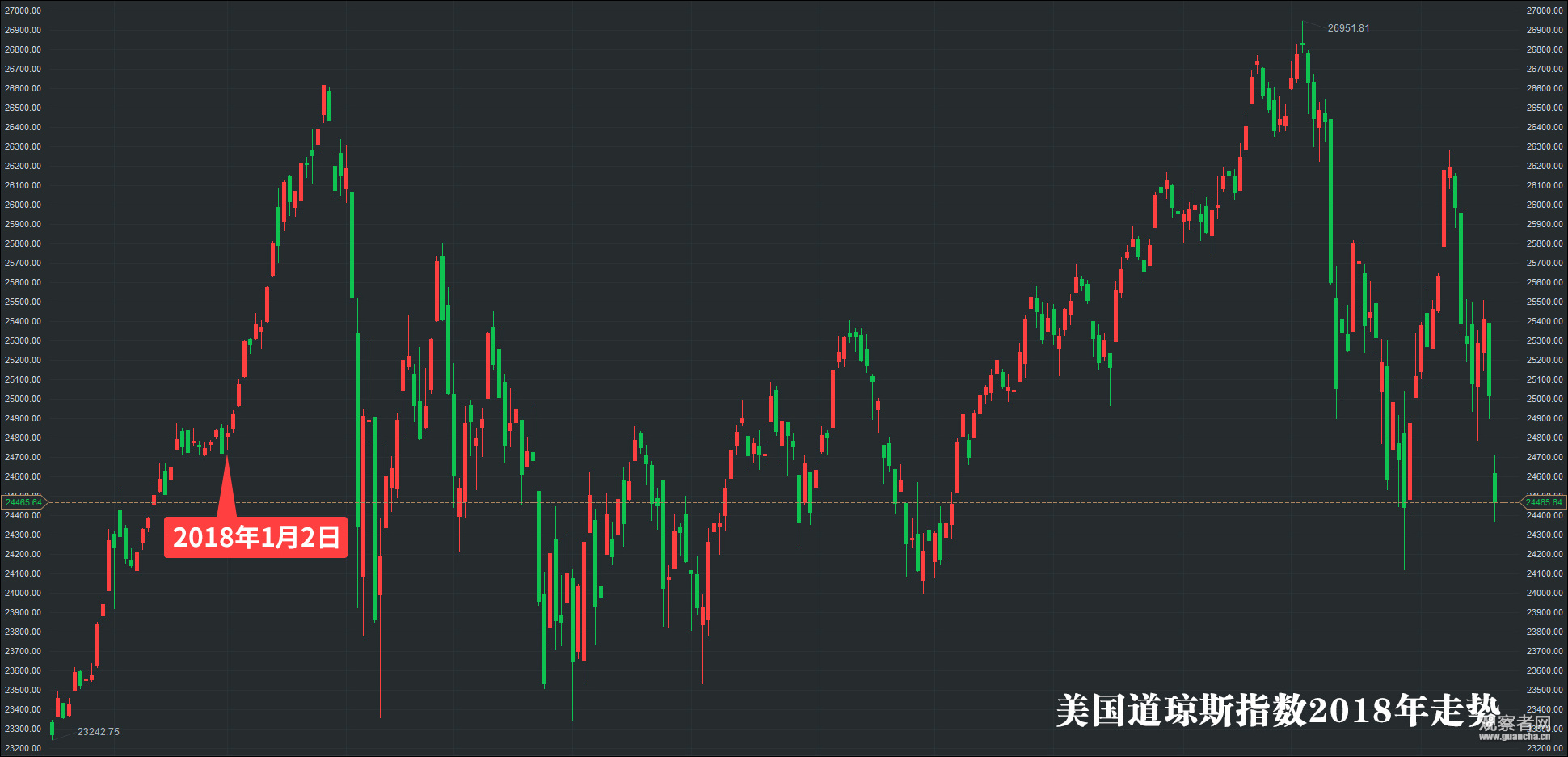
Task: Select the 26951.81 high price label
Action: [1348, 28]
